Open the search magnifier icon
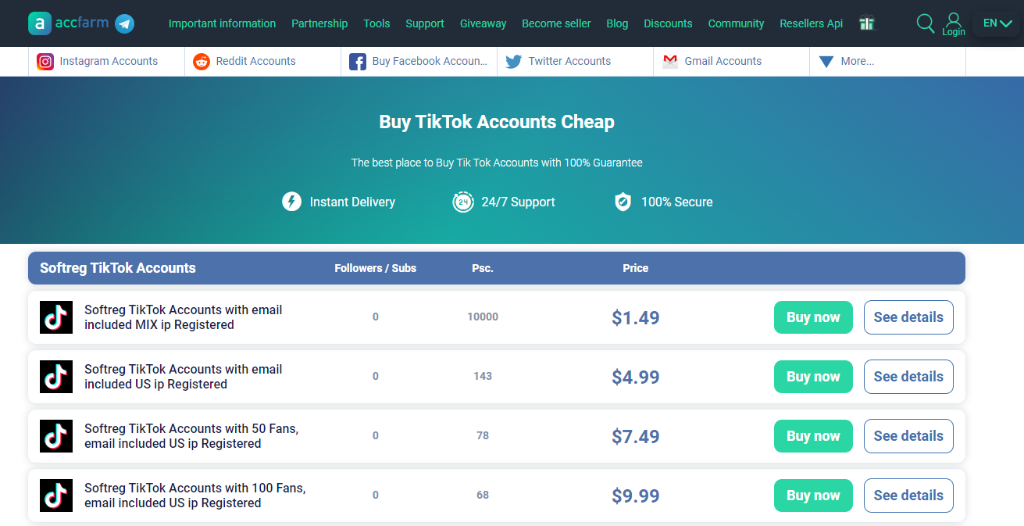 coord(925,24)
